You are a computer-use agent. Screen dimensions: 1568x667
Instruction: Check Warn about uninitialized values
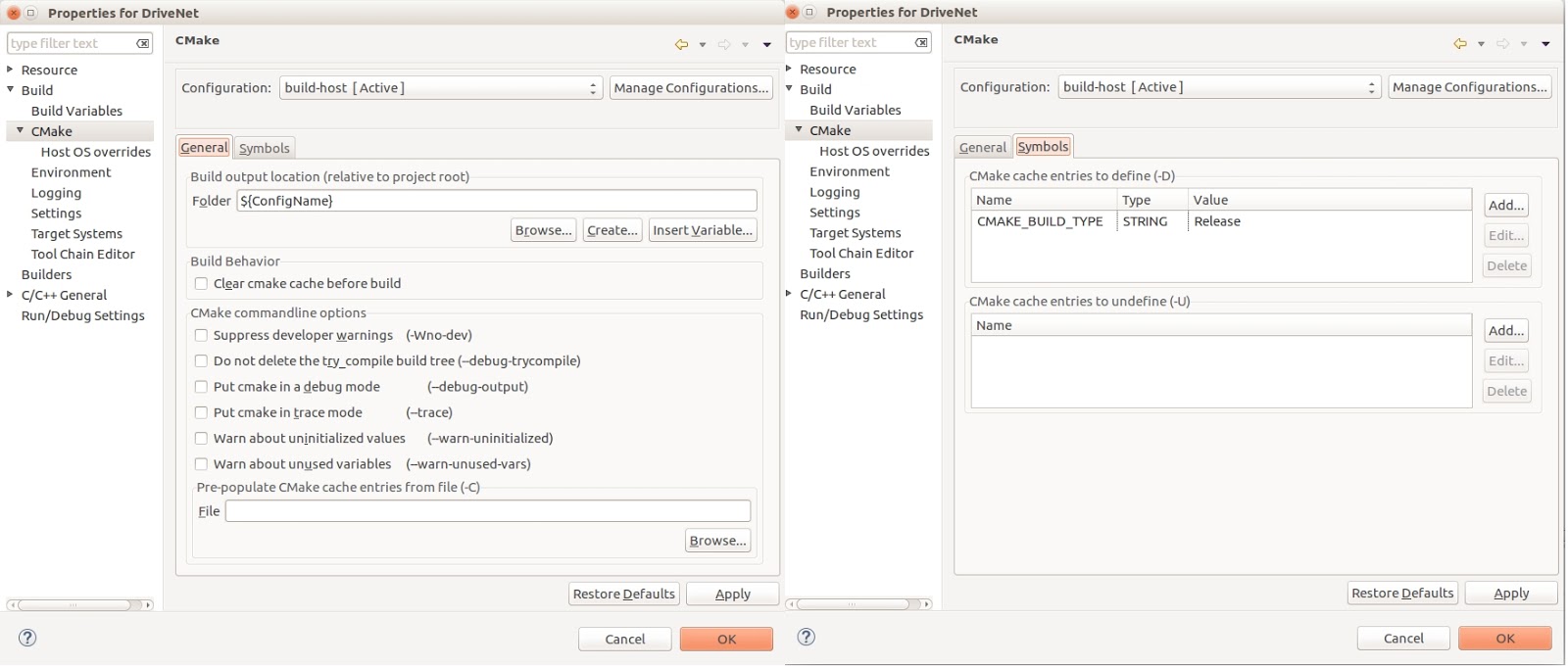coord(201,439)
